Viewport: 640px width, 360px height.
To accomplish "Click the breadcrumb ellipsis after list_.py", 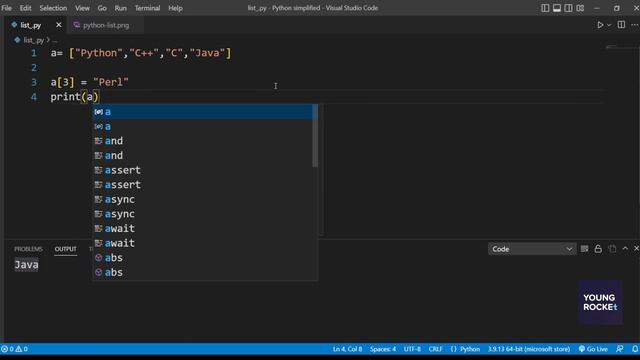I will coord(55,40).
